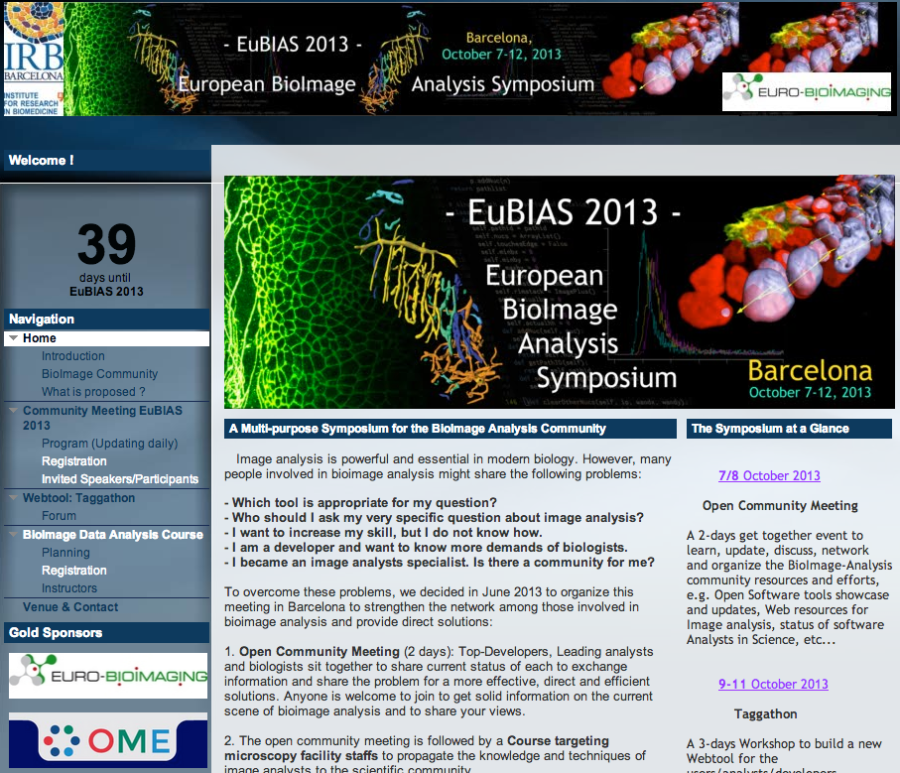This screenshot has width=900, height=773.
Task: Select the Welcome! tab
Action: [38, 160]
